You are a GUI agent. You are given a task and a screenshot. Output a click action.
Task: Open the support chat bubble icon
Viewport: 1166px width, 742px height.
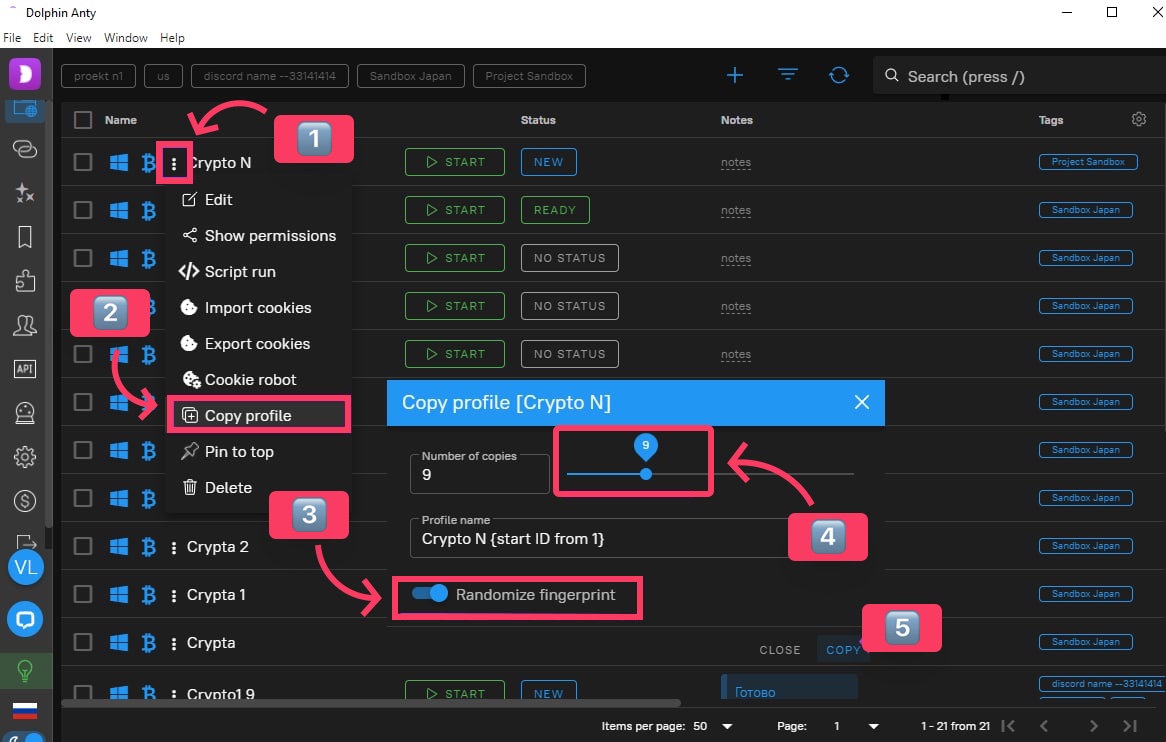click(25, 619)
